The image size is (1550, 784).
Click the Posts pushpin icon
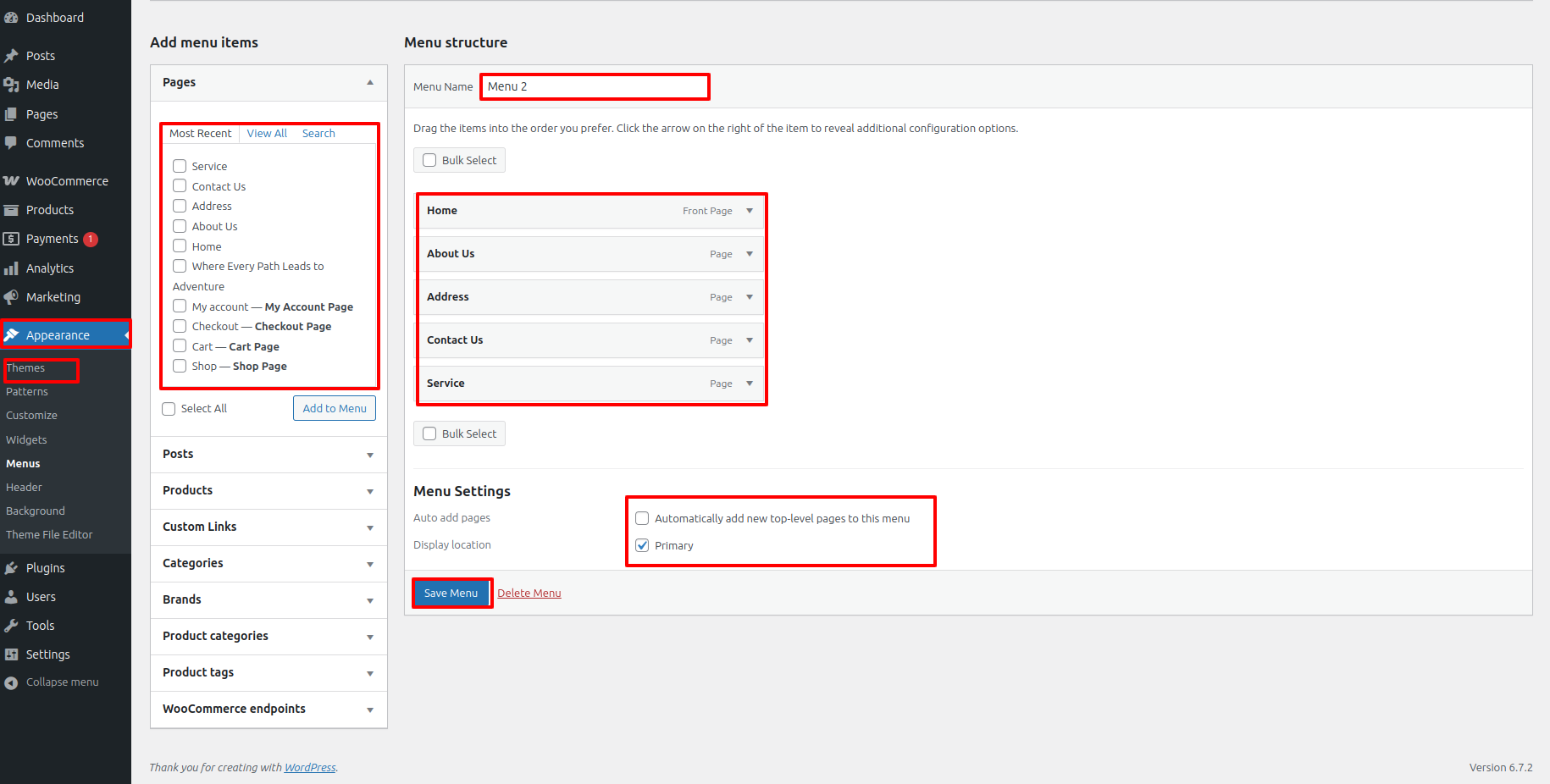pos(11,56)
